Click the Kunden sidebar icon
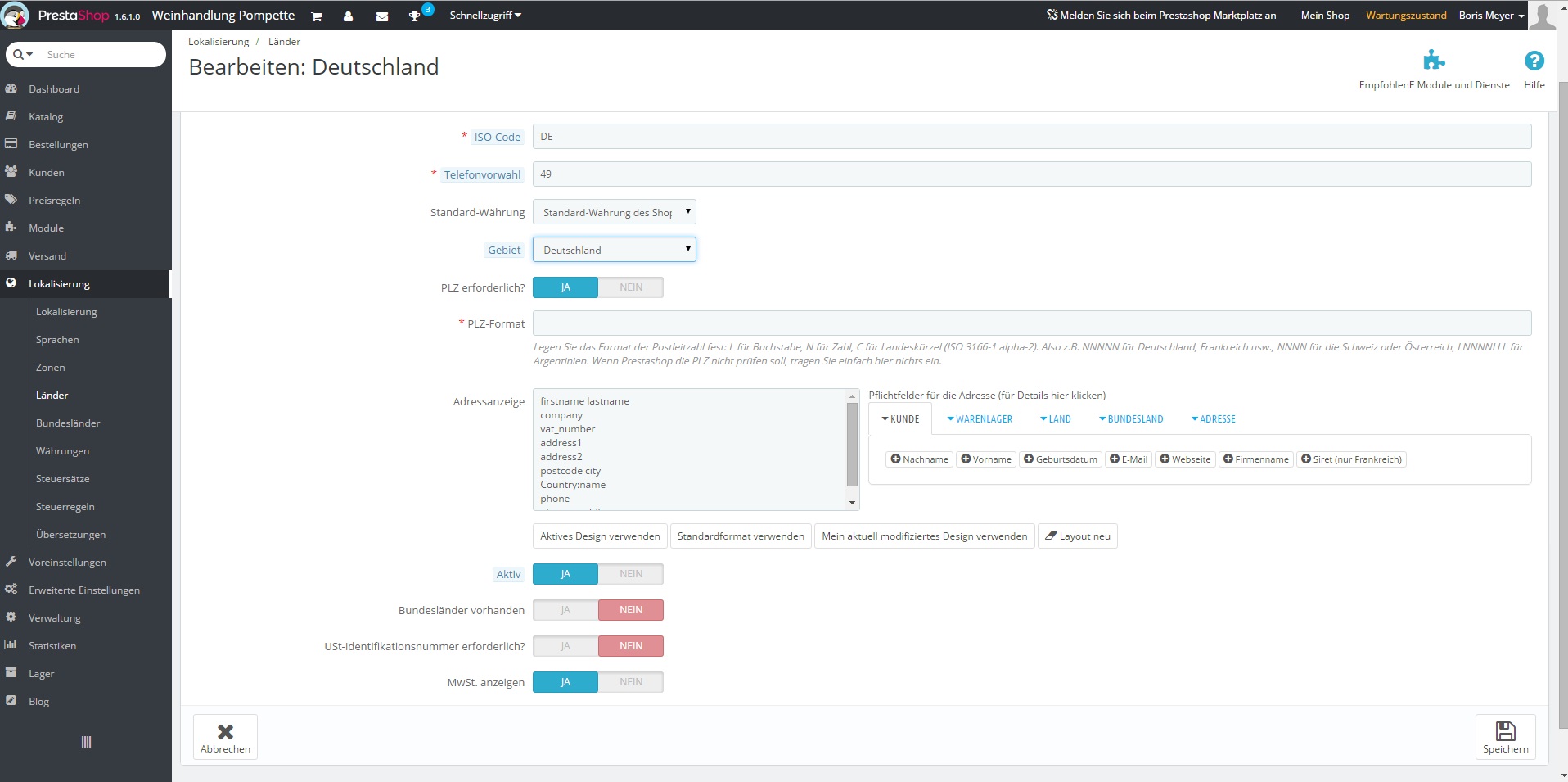The width and height of the screenshot is (1568, 782). pyautogui.click(x=11, y=172)
